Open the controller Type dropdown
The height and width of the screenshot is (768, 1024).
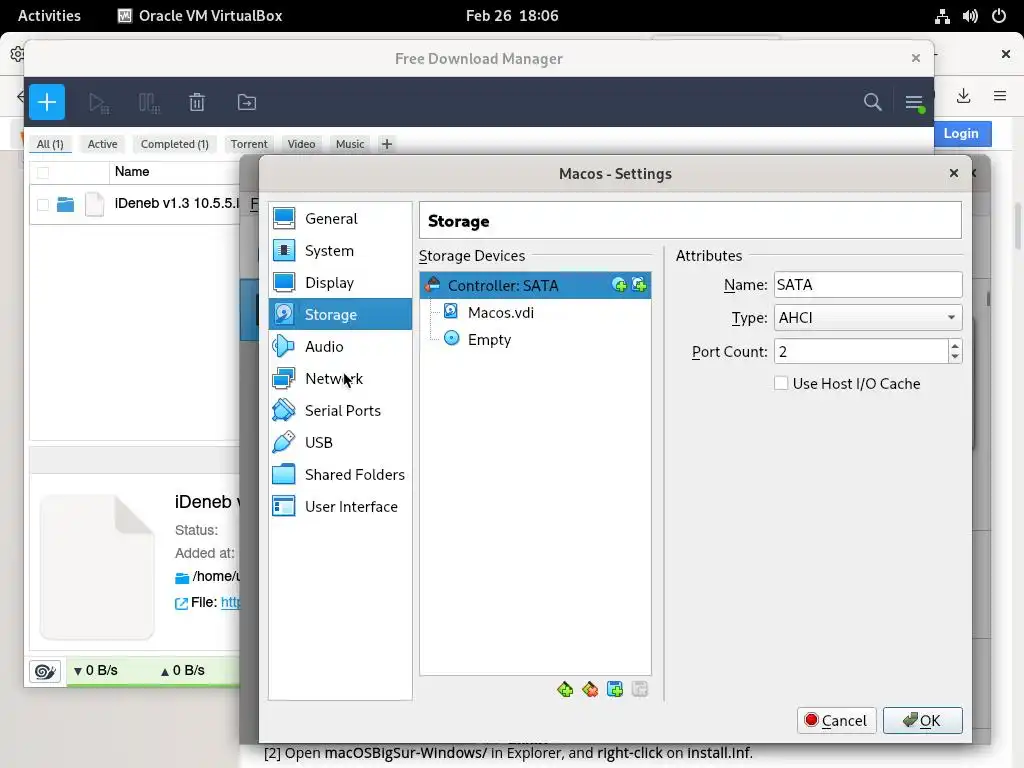coord(868,317)
